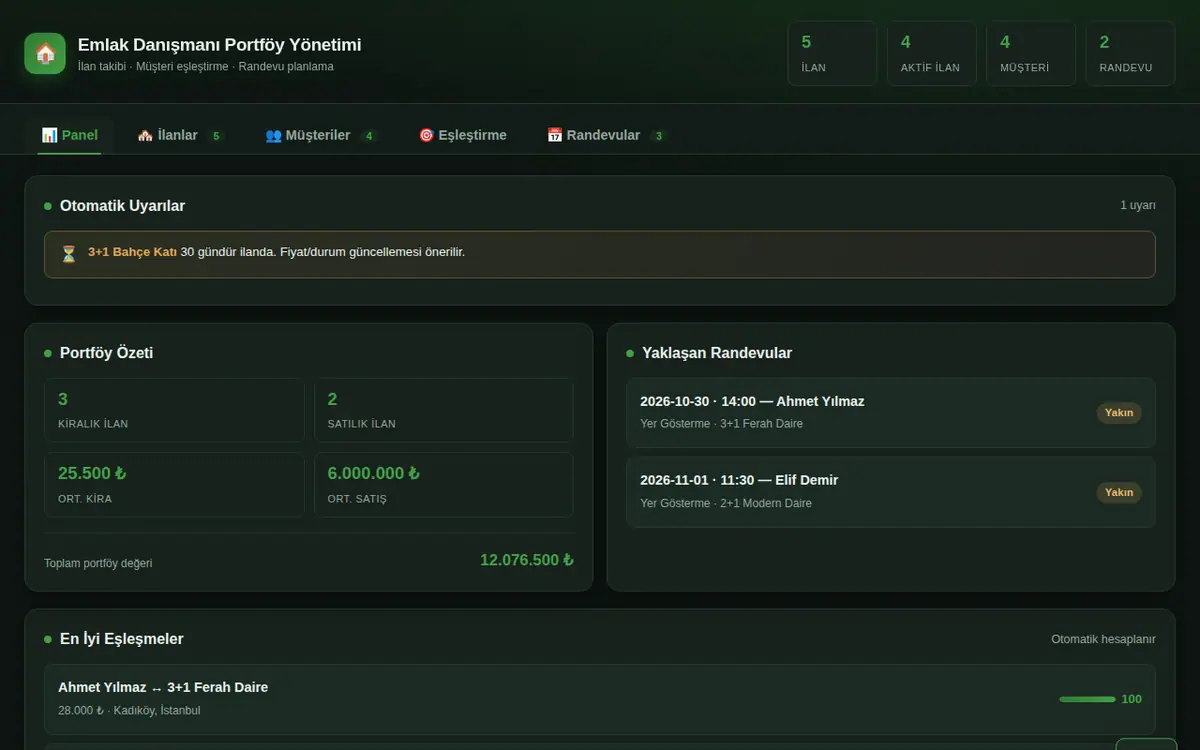Click the 'Otomatik hesaplanır' label

pos(1103,639)
